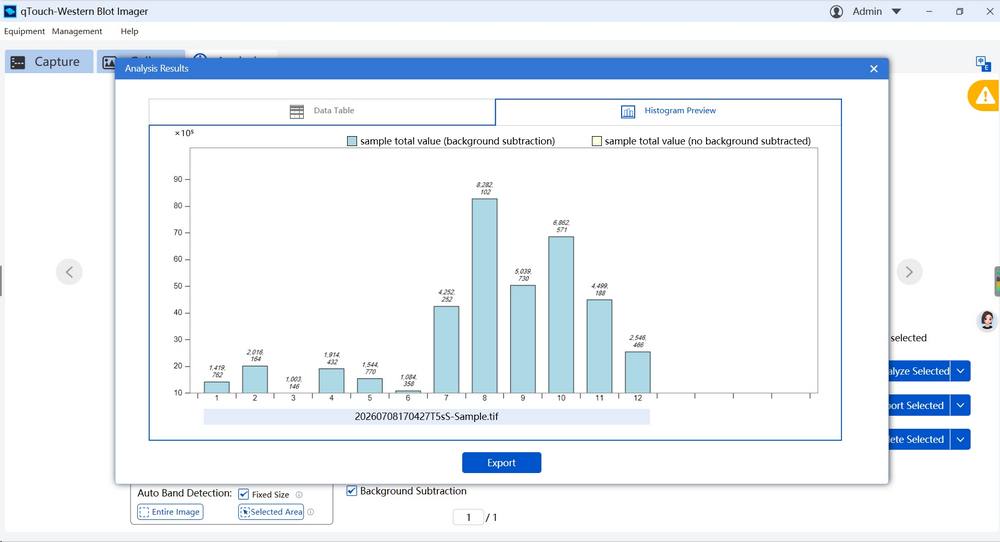Toggle background subtraction legend swatch
1000x542 pixels.
352,141
